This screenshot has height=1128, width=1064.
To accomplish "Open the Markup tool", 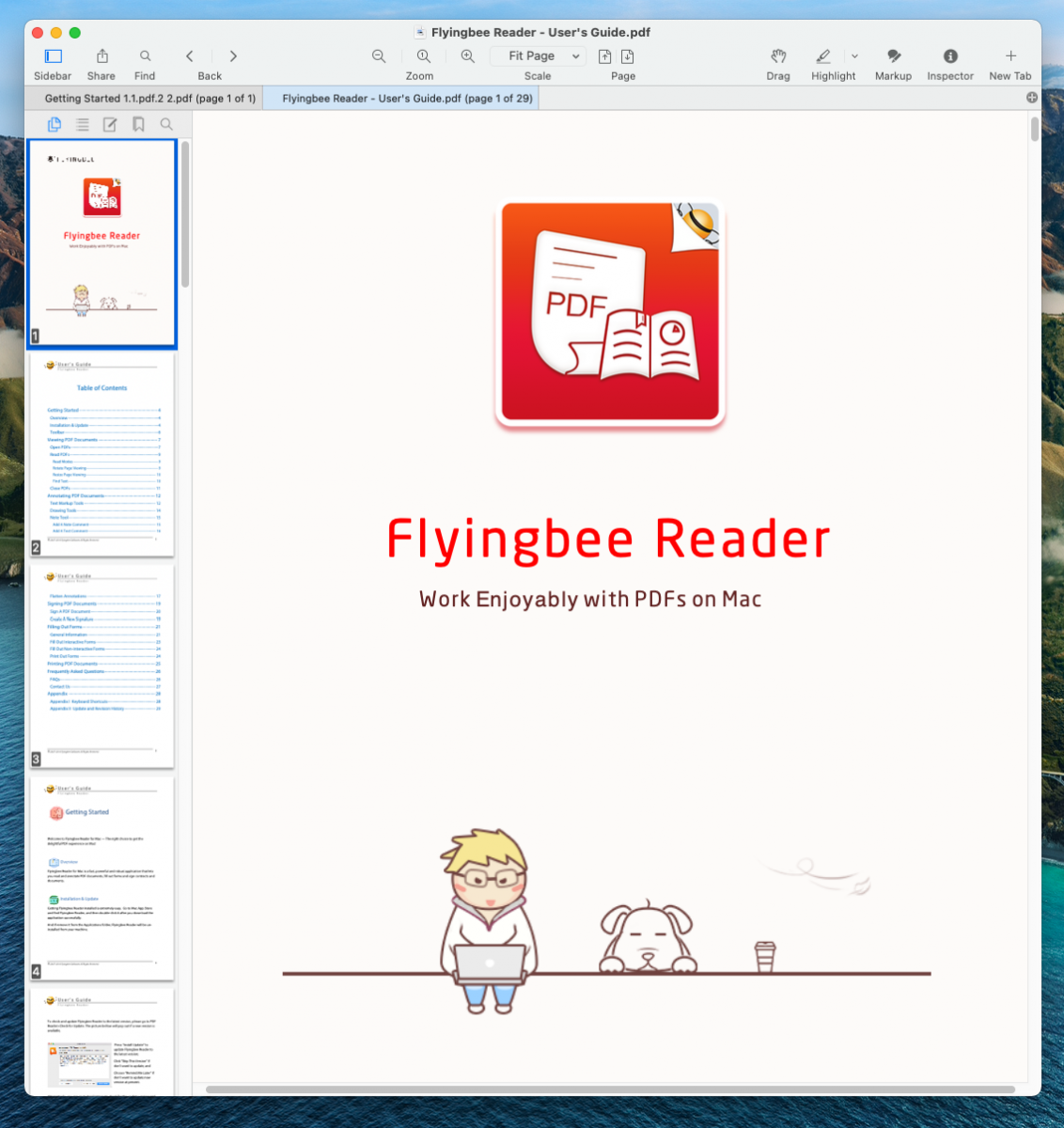I will 894,56.
